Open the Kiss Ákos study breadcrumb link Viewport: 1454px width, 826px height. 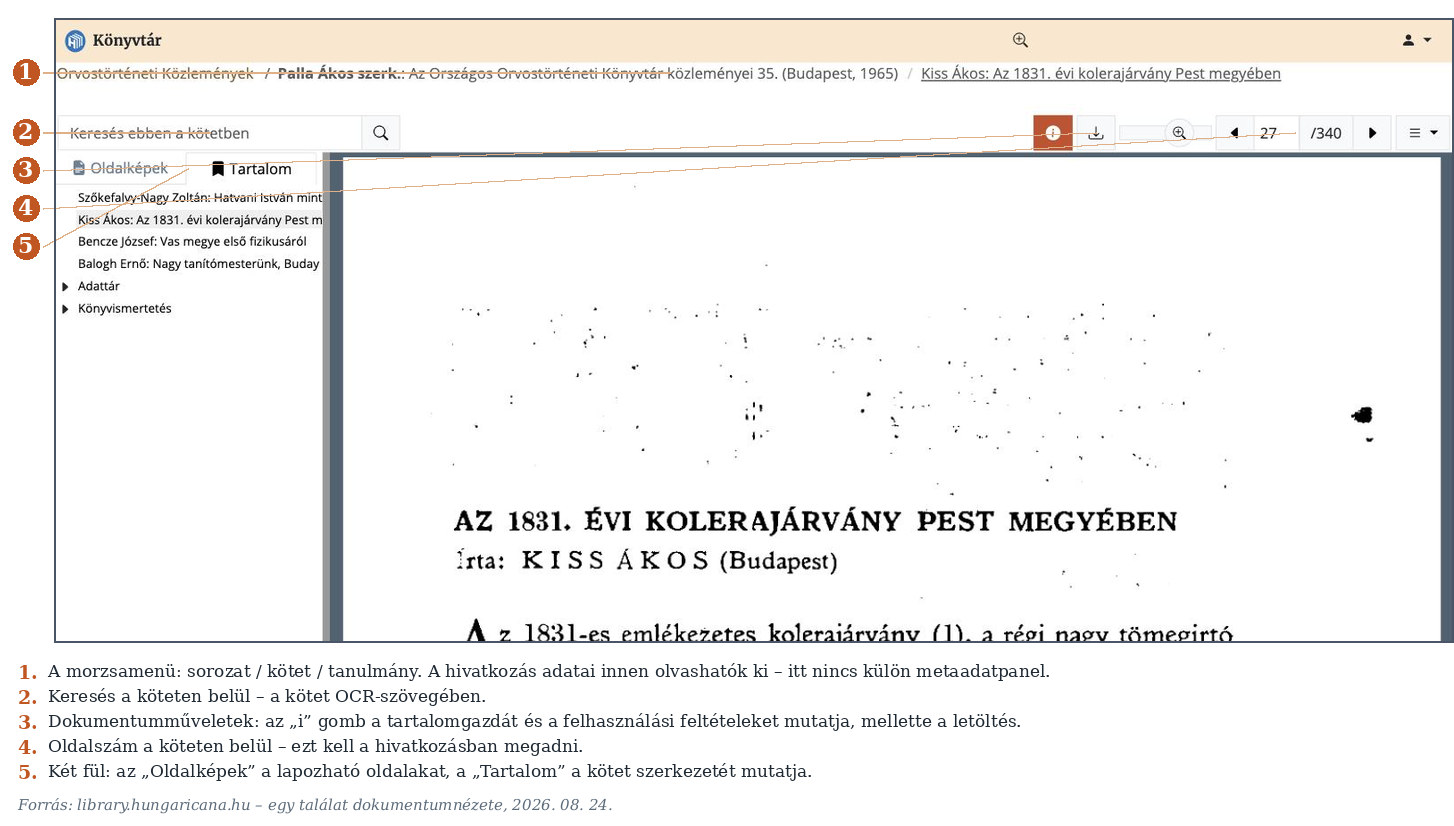click(x=1100, y=74)
